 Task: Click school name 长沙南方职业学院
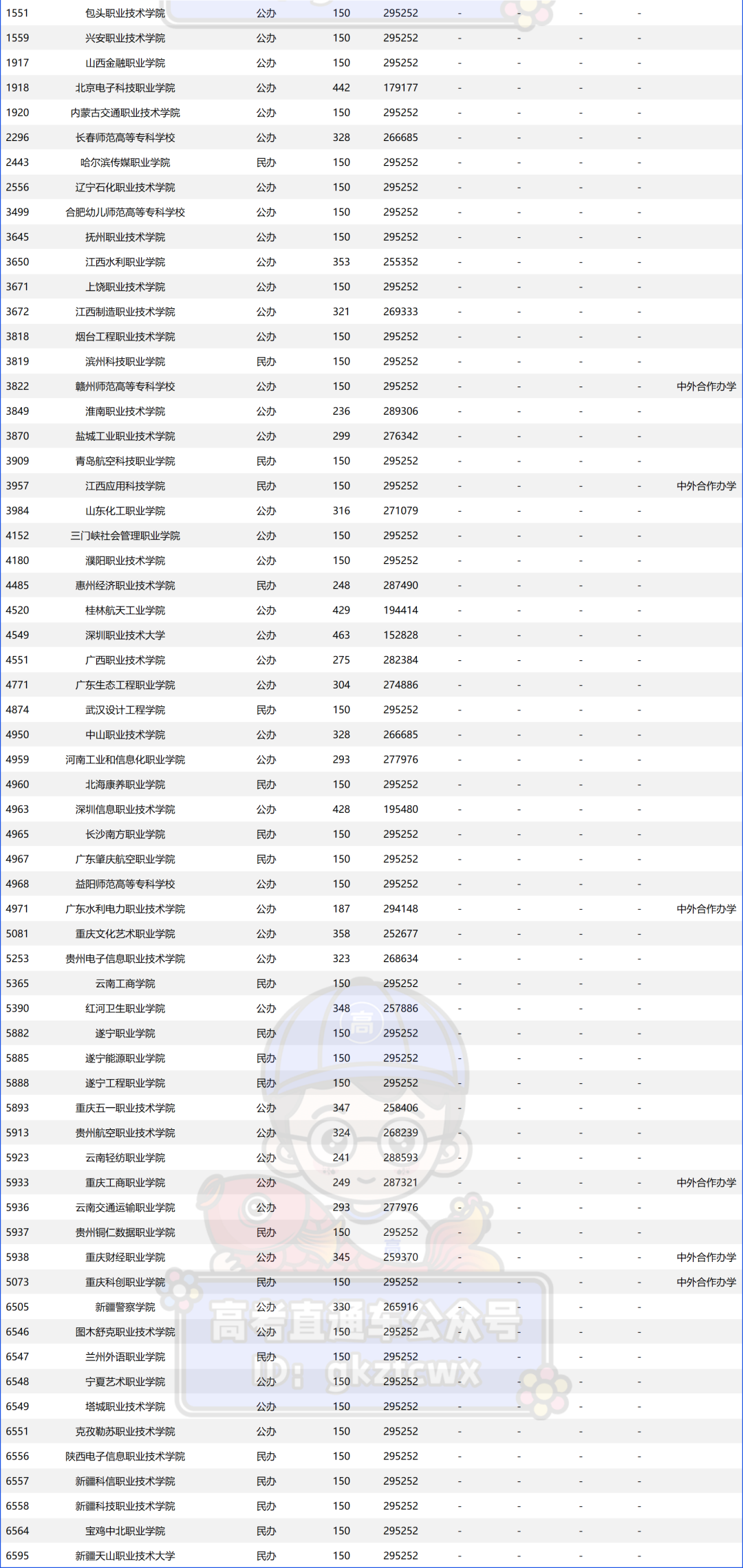coord(125,834)
